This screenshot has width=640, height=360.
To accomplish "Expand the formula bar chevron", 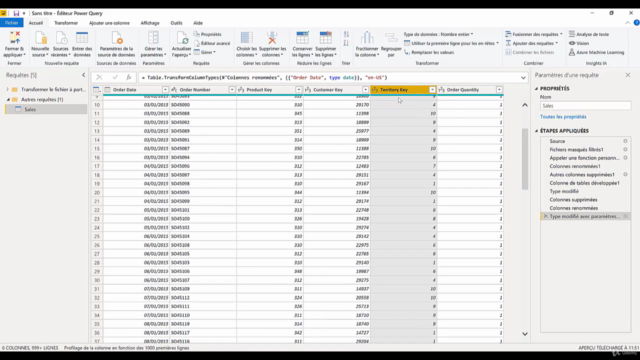I will [523, 78].
